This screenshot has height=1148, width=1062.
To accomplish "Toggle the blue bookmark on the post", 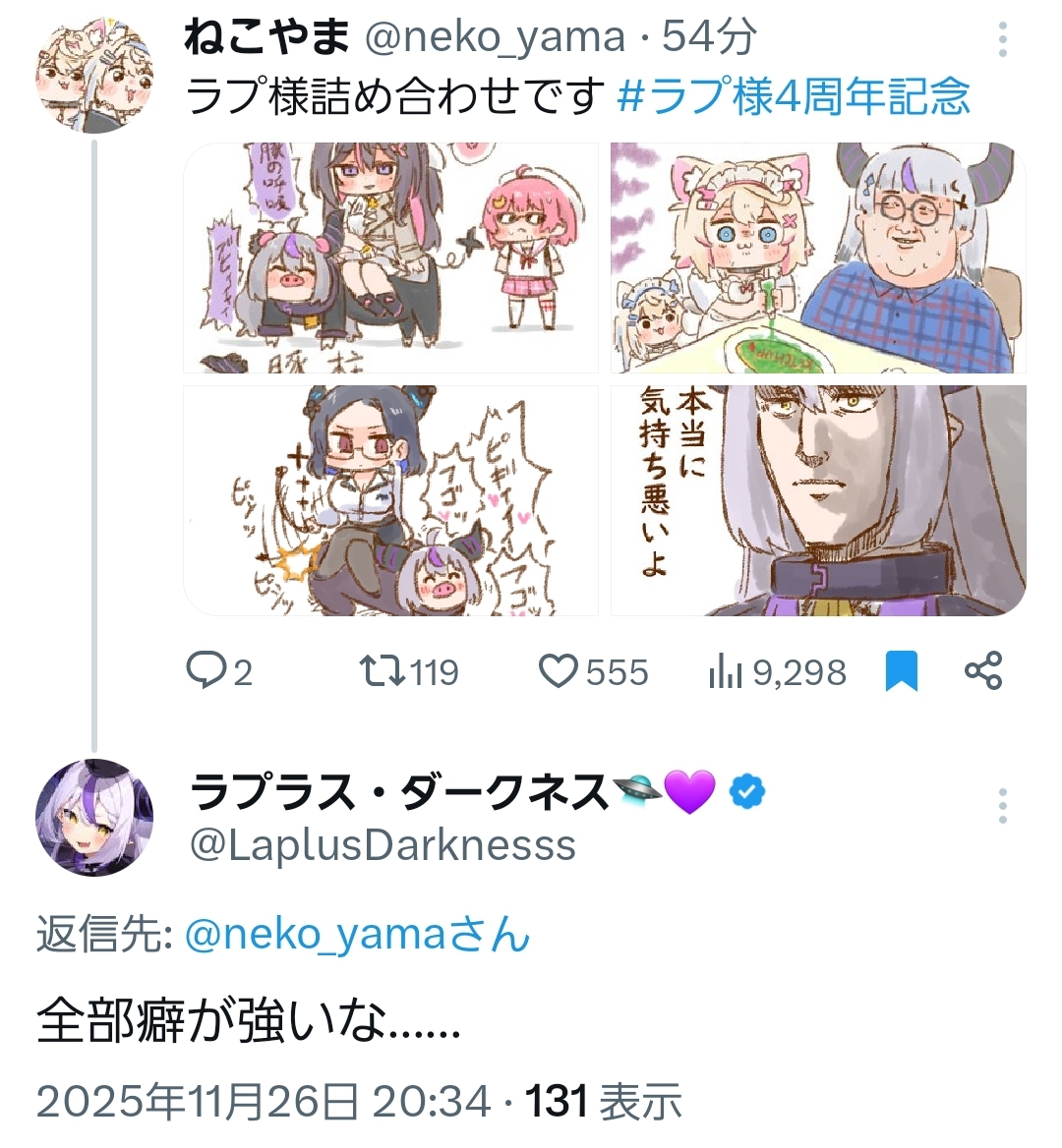I will 901,671.
